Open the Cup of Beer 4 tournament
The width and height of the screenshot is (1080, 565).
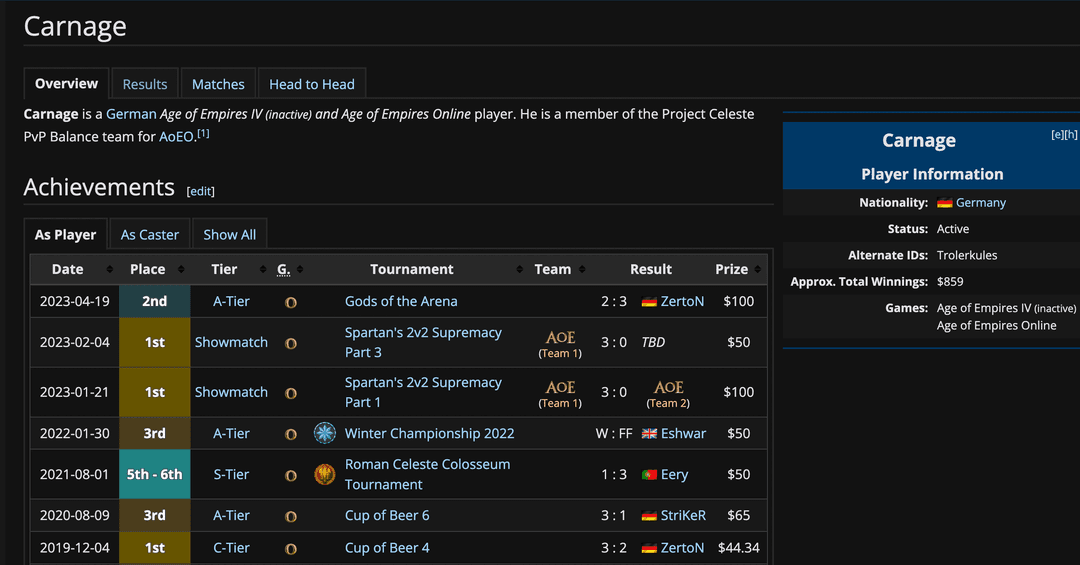click(x=386, y=548)
